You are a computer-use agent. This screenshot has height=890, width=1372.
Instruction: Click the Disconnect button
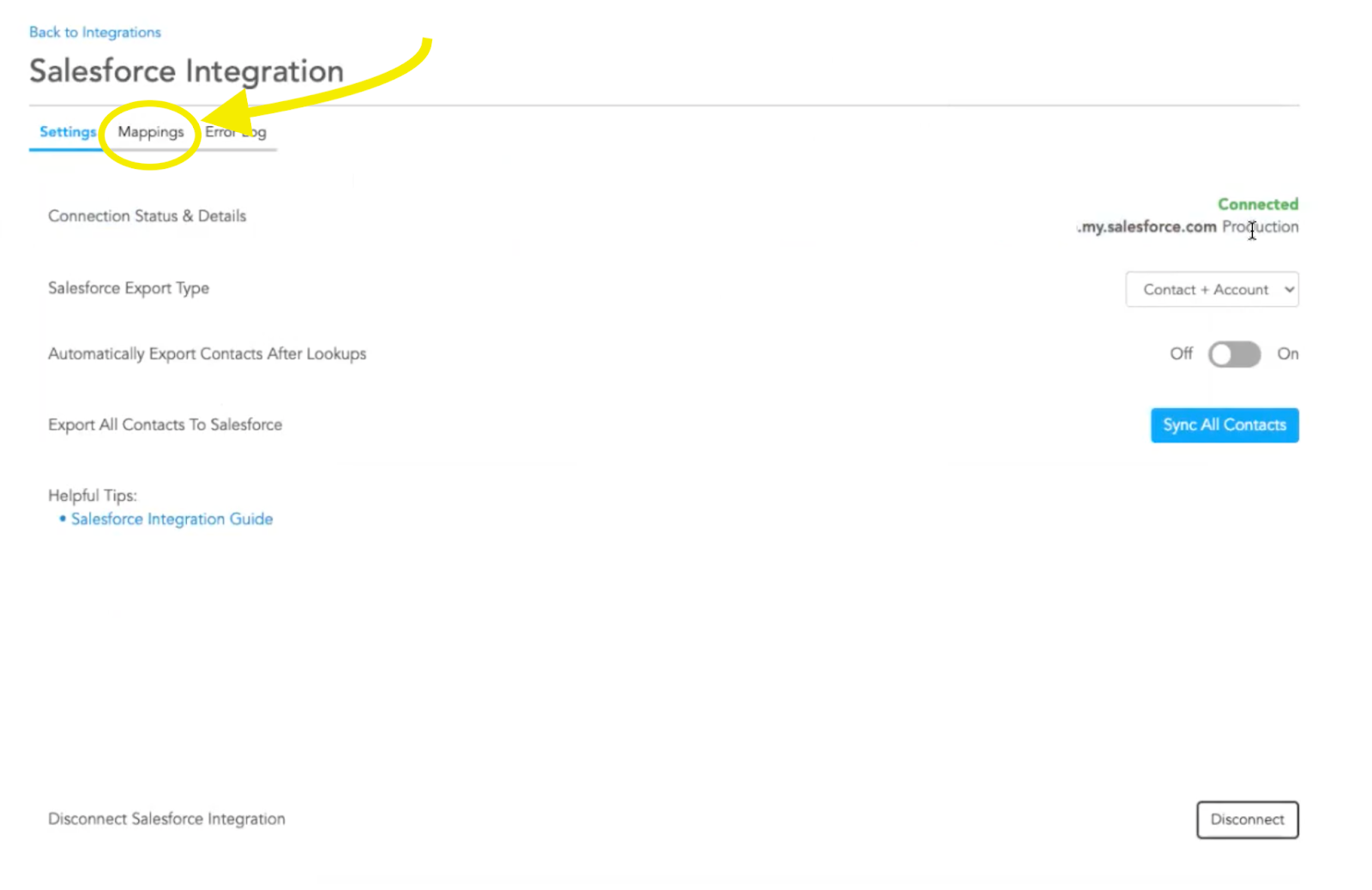coord(1248,820)
